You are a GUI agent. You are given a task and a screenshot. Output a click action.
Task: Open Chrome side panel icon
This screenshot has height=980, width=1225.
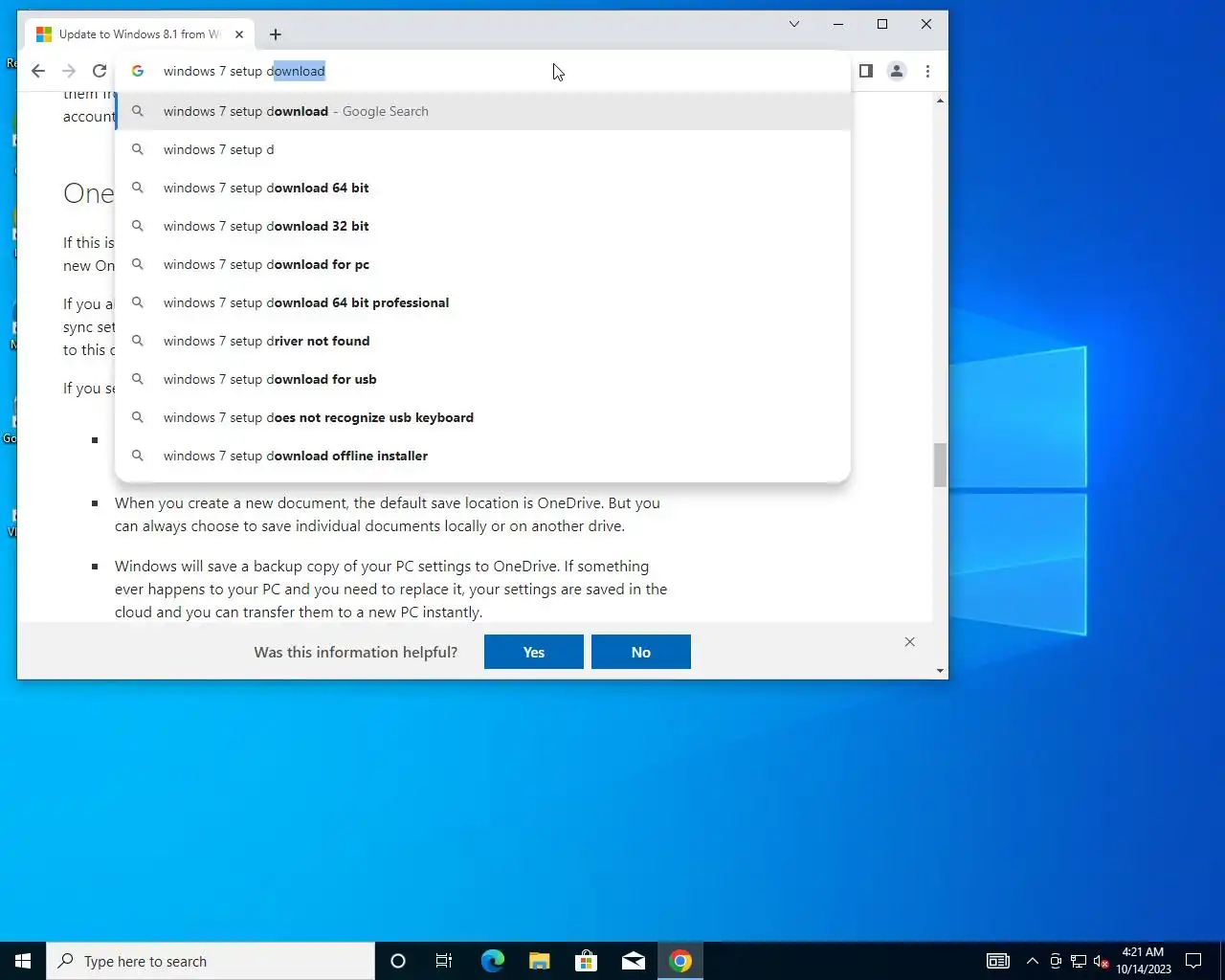pyautogui.click(x=866, y=71)
